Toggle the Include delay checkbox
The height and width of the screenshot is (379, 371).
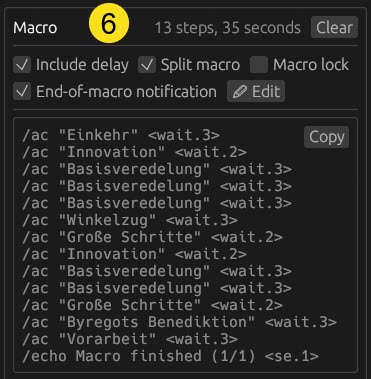22,65
